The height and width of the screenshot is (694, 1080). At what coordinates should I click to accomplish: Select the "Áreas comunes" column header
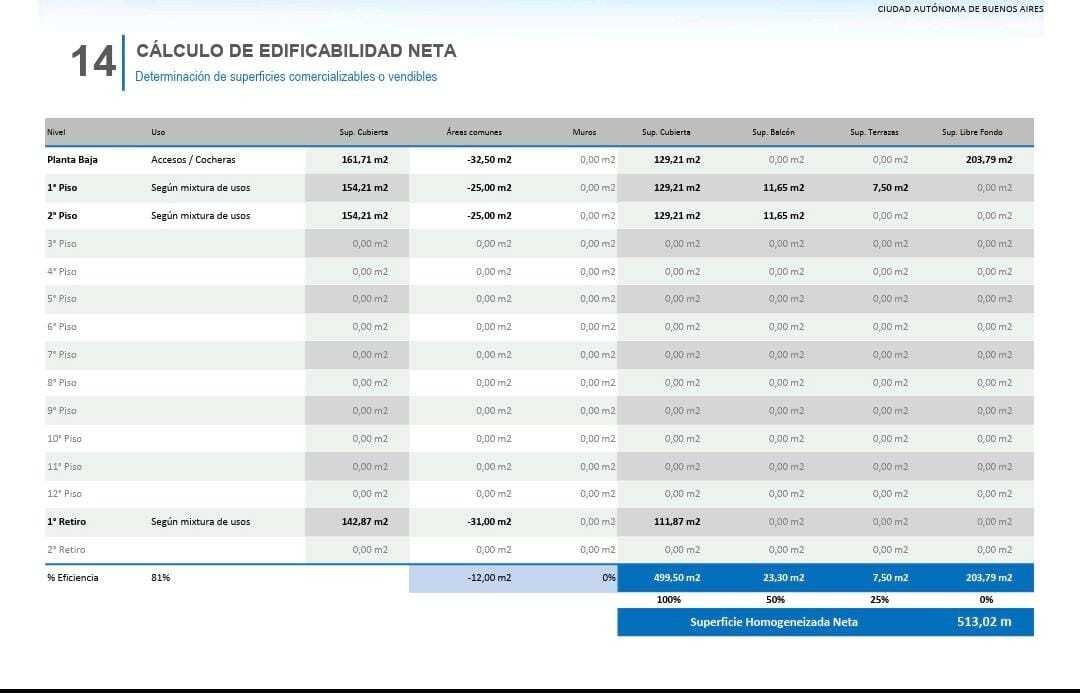(474, 132)
